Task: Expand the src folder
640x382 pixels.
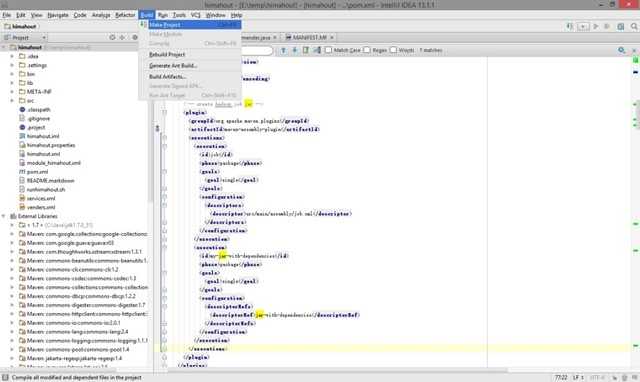Action: pos(12,101)
